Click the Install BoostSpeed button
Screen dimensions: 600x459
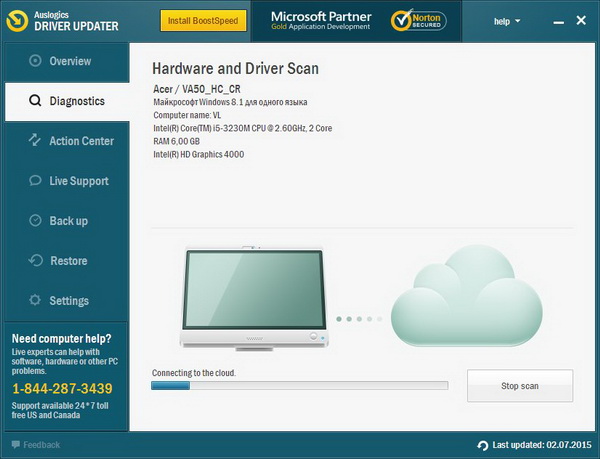pyautogui.click(x=200, y=21)
